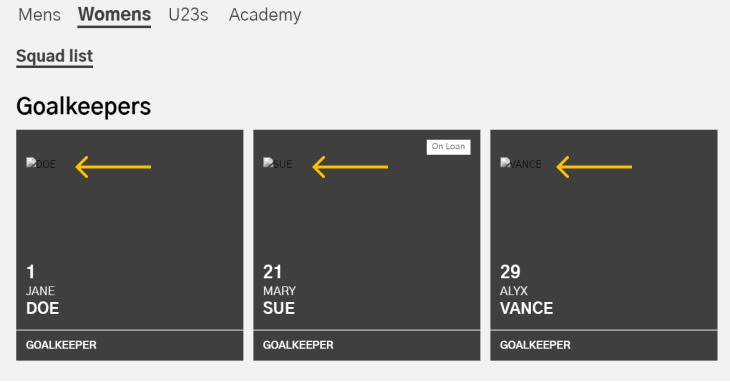Open Jane Doe's player card

(x=130, y=245)
